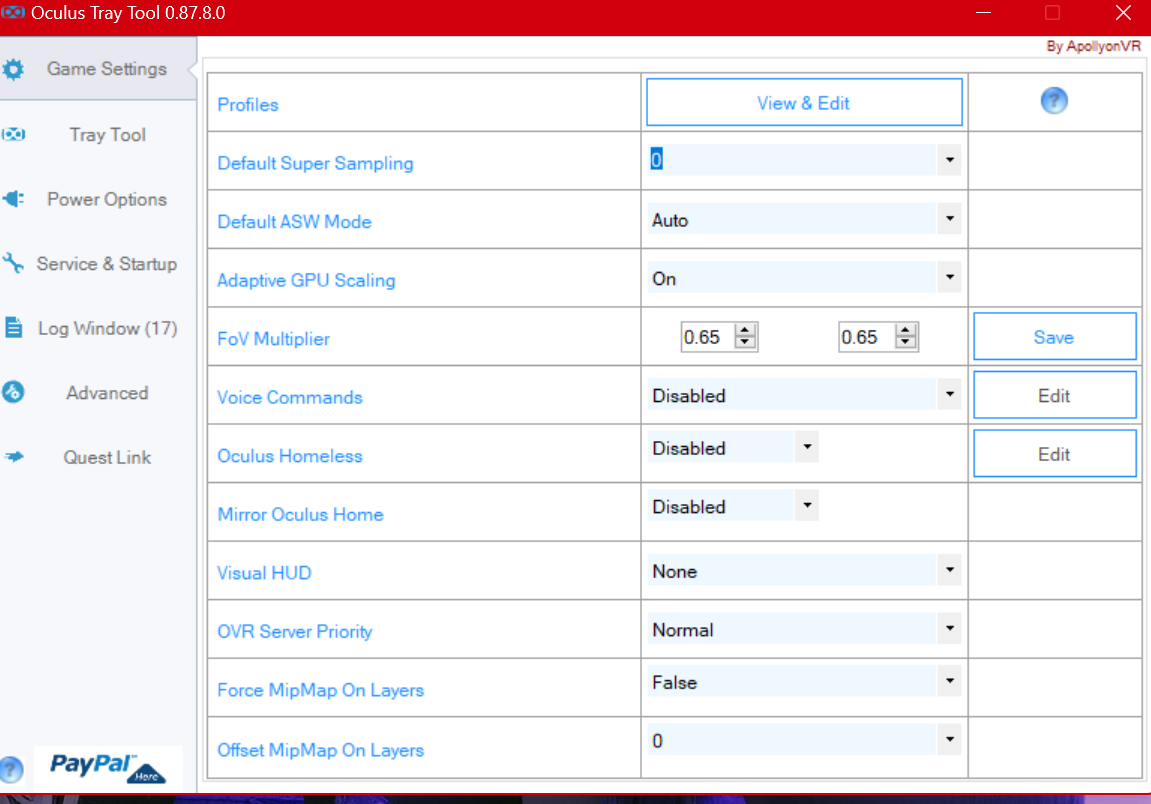This screenshot has width=1151, height=804.
Task: Click the first FoV Multiplier input field
Action: (708, 337)
